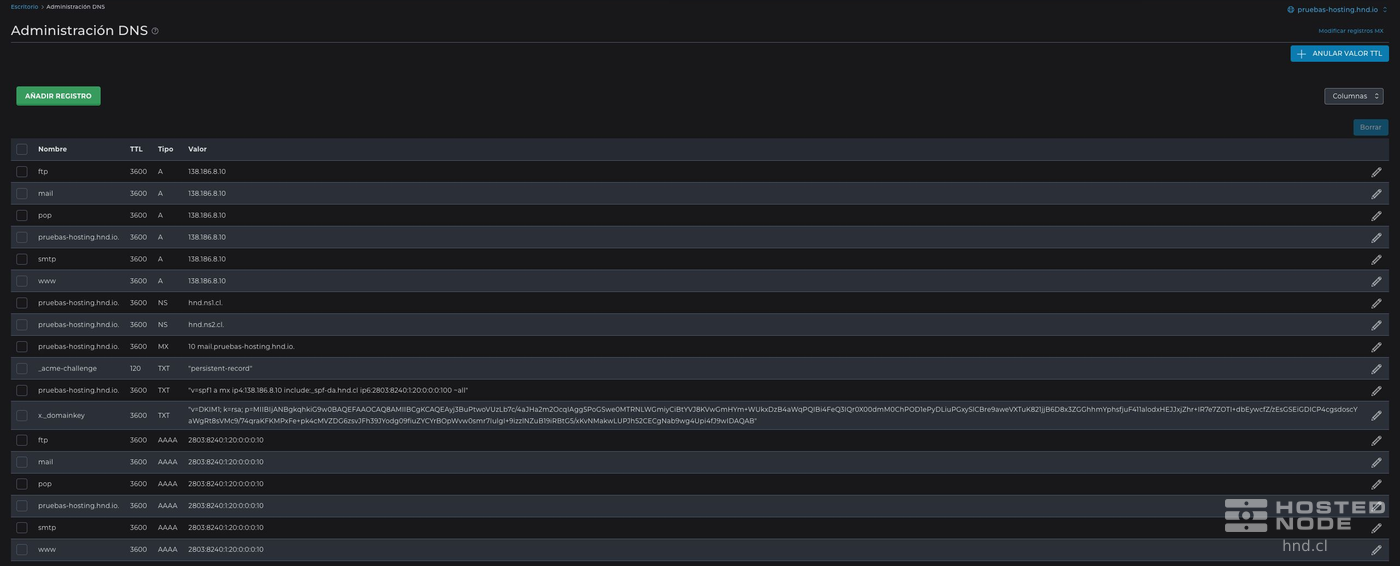Open the Modificar registros MX link
Image resolution: width=1400 pixels, height=566 pixels.
pyautogui.click(x=1351, y=31)
